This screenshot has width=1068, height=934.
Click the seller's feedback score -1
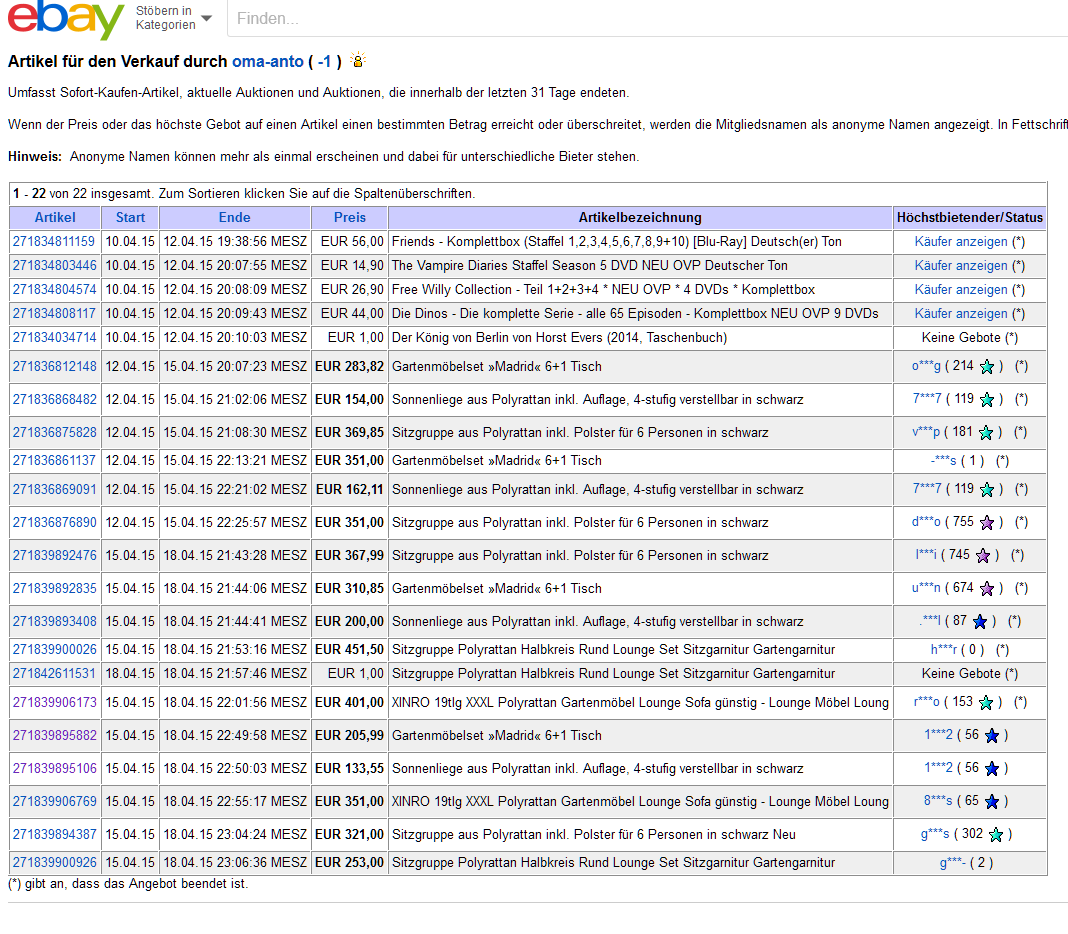pyautogui.click(x=324, y=62)
